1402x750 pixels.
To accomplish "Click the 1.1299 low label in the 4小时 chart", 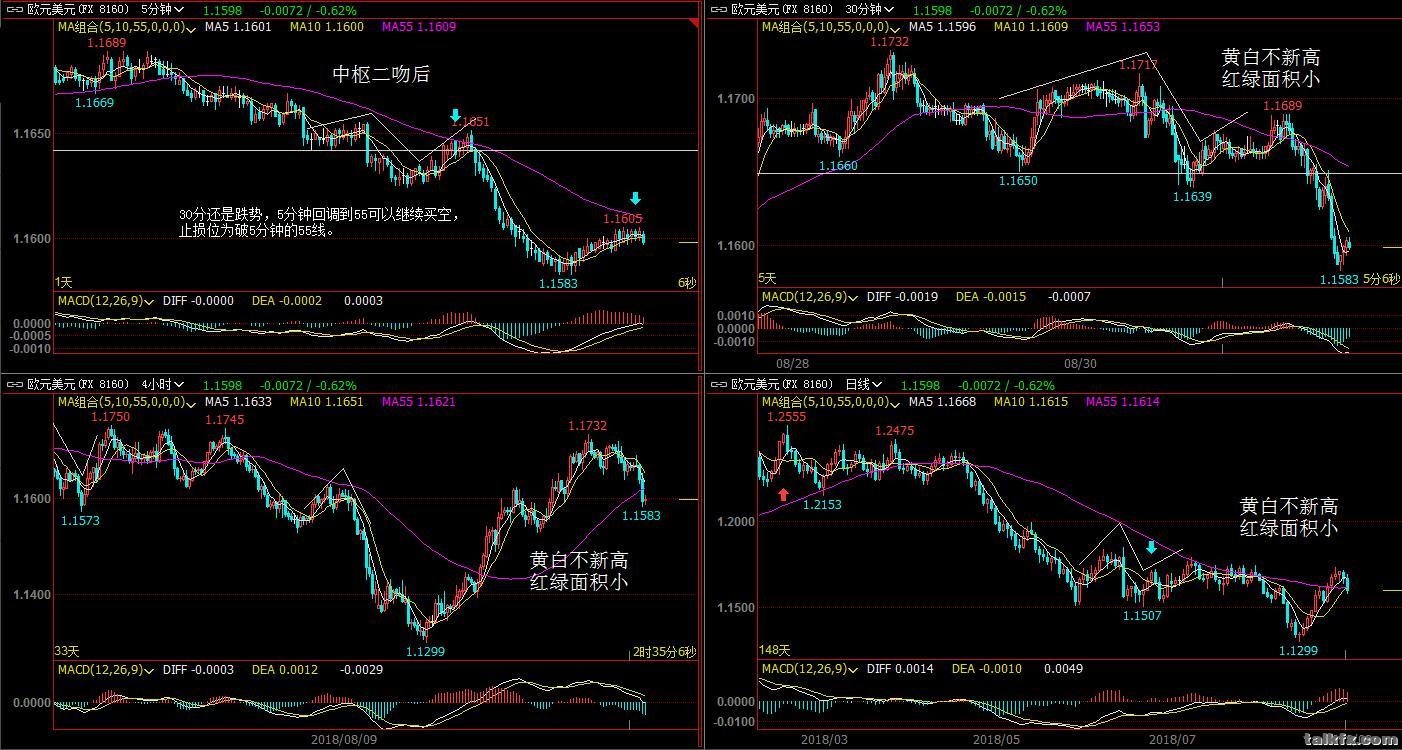I will pyautogui.click(x=425, y=652).
